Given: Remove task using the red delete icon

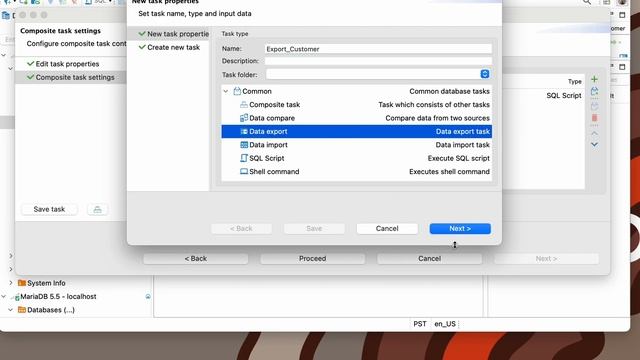Looking at the screenshot, I should (594, 118).
